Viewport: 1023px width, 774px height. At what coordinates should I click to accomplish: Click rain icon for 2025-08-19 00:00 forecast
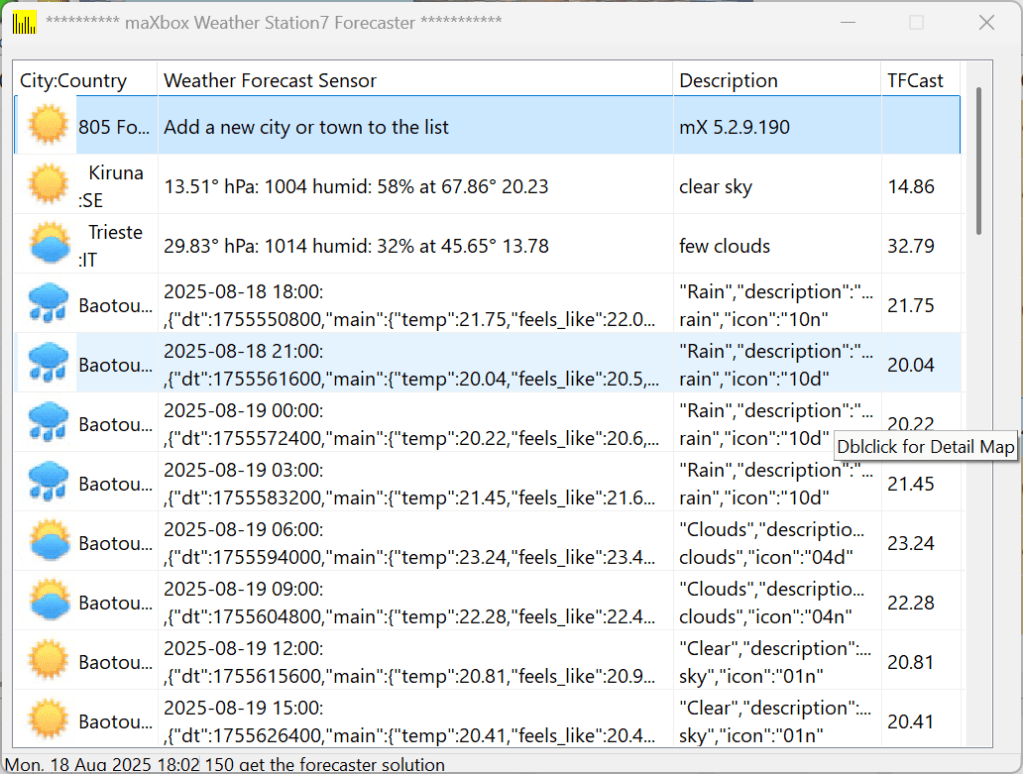(x=47, y=423)
